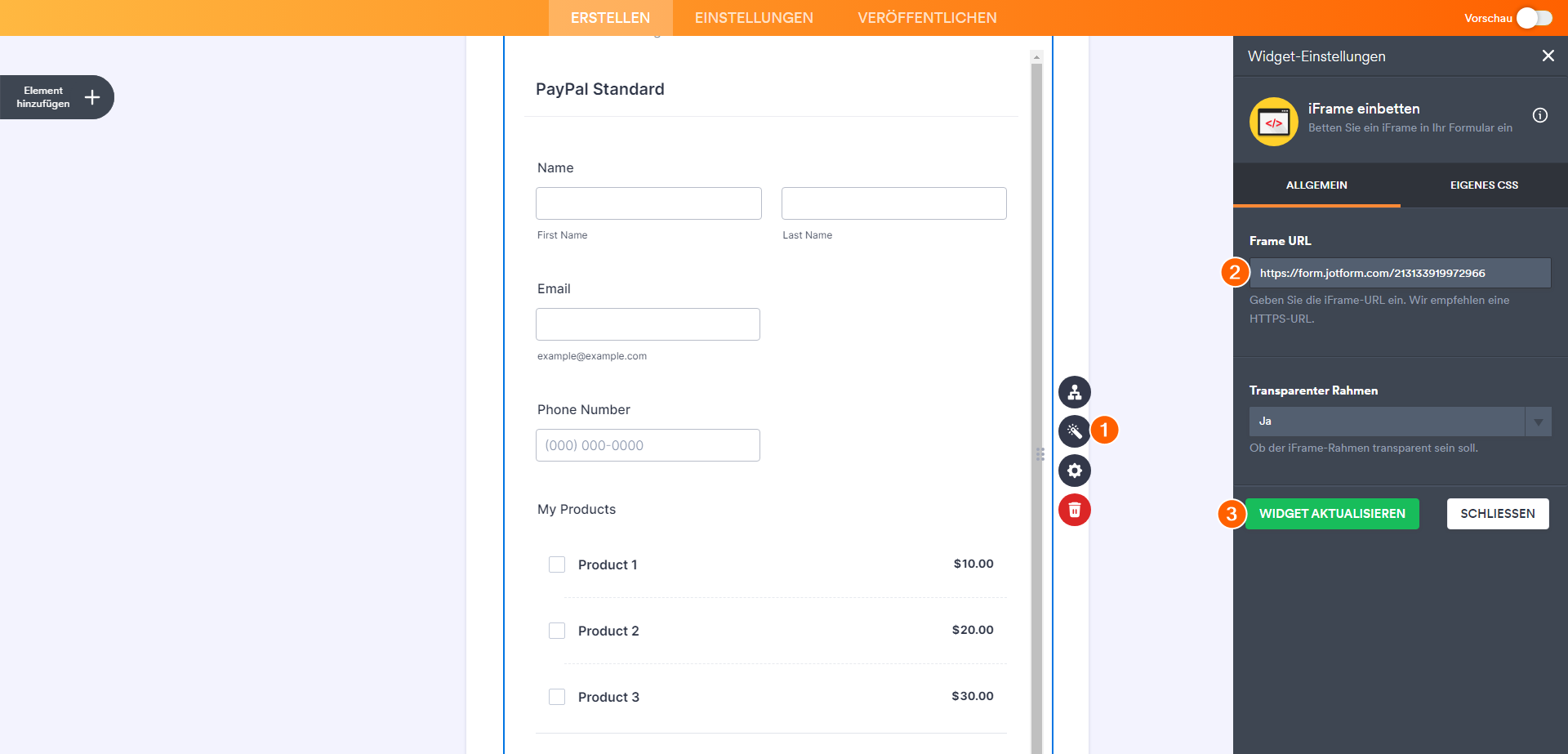Image resolution: width=1568 pixels, height=754 pixels.
Task: Click the info icon next to iFrame einbetten
Action: [x=1539, y=115]
